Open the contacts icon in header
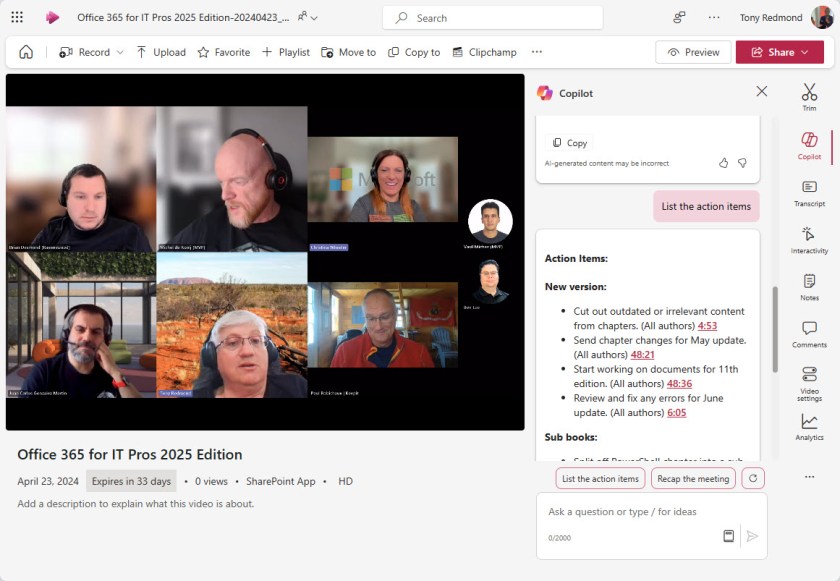This screenshot has height=581, width=840. tap(679, 18)
